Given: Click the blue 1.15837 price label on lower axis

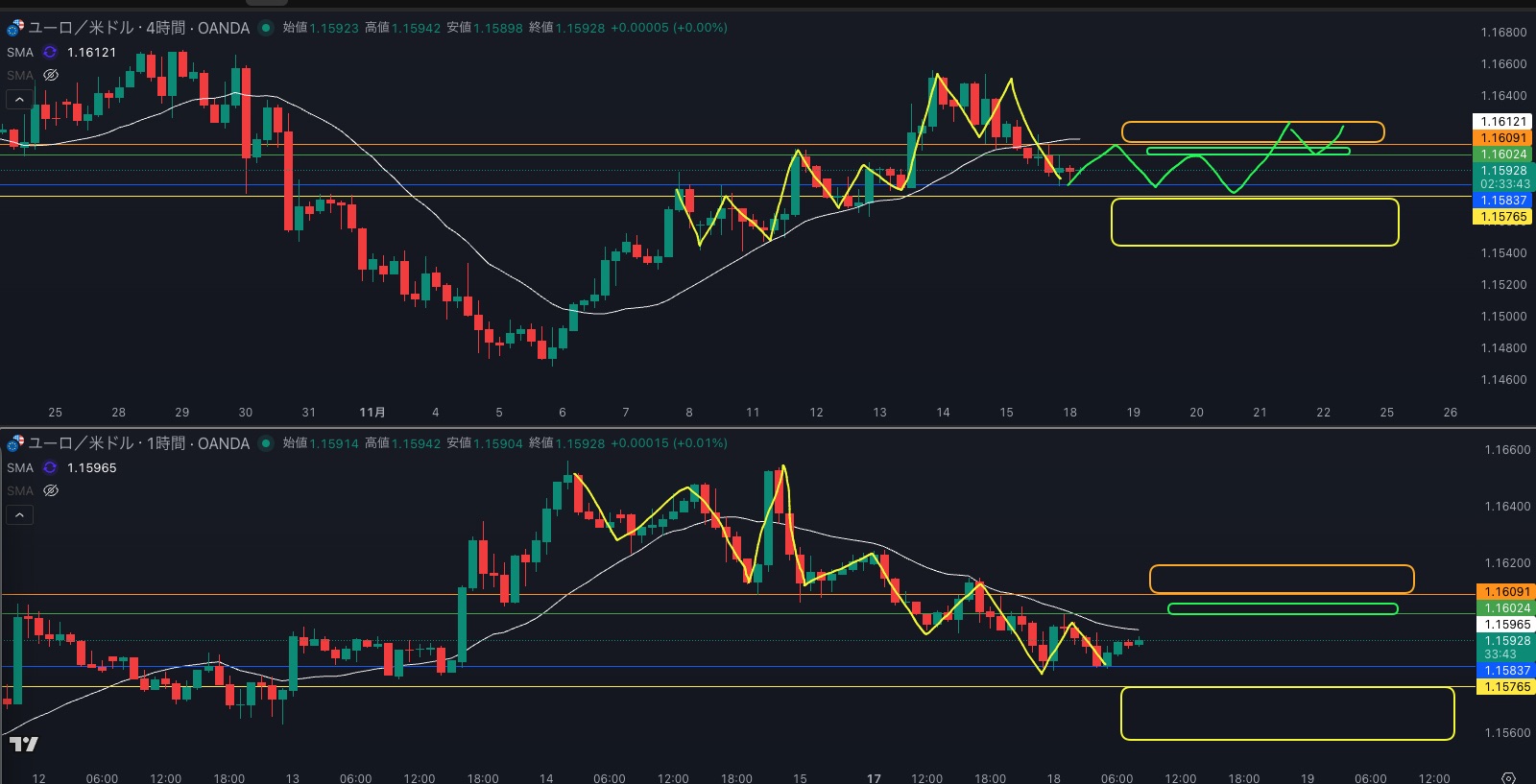Looking at the screenshot, I should point(1504,671).
